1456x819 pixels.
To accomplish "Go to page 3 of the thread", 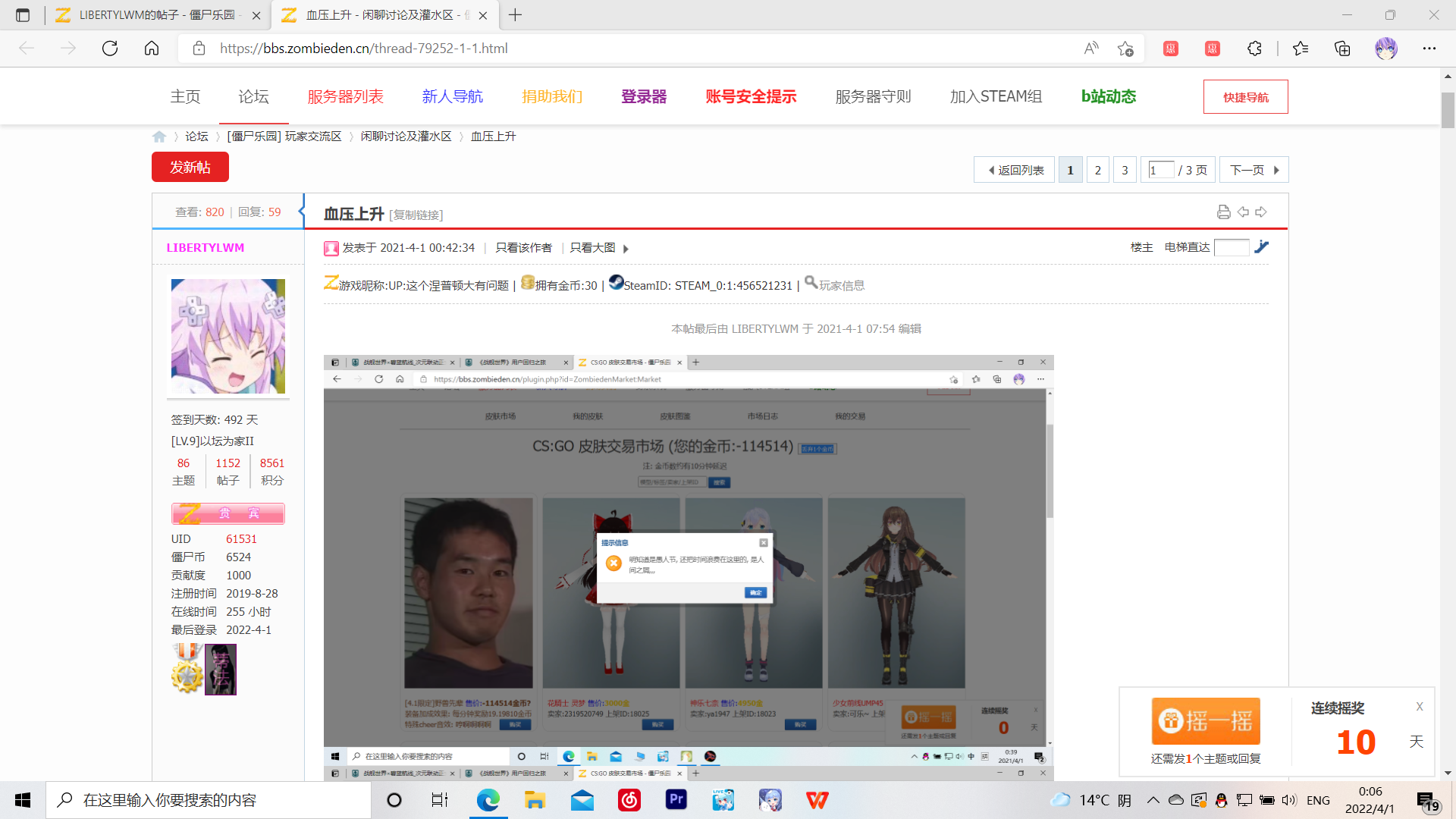I will 1125,170.
